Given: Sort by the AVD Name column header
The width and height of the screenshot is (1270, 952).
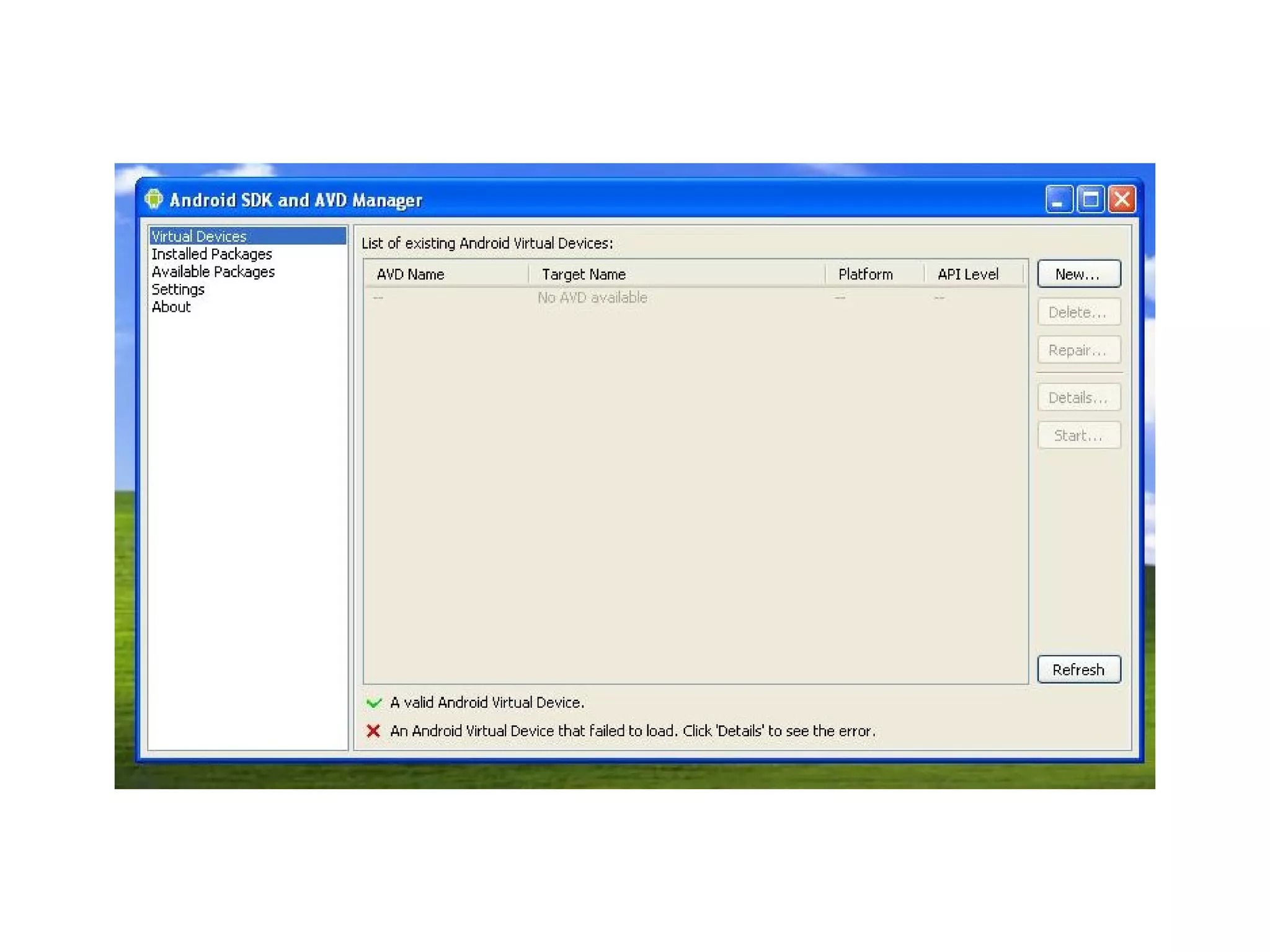Looking at the screenshot, I should [x=411, y=274].
